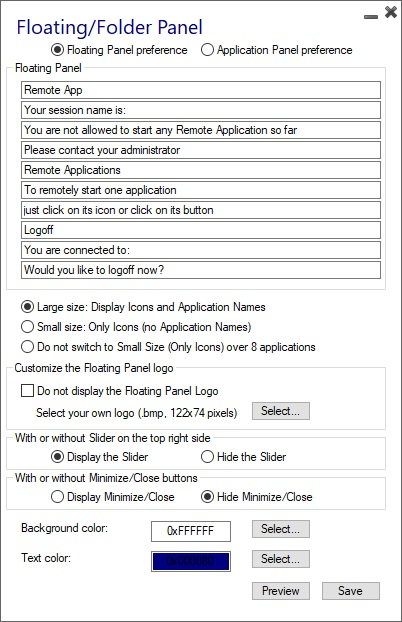This screenshot has width=402, height=622.
Task: Click the Remote App text field
Action: (x=201, y=90)
